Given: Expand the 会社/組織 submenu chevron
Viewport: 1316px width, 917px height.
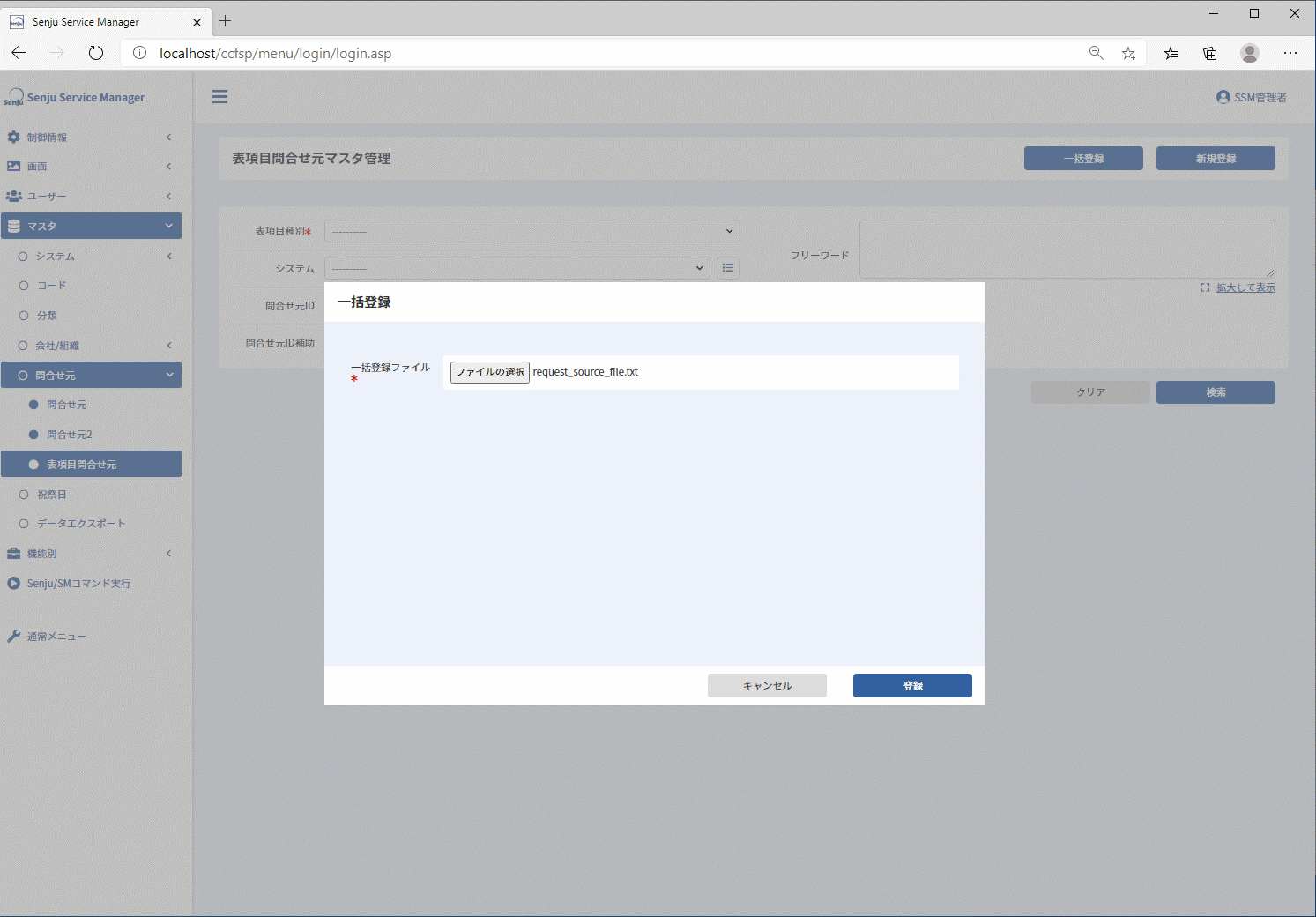Looking at the screenshot, I should [x=168, y=346].
